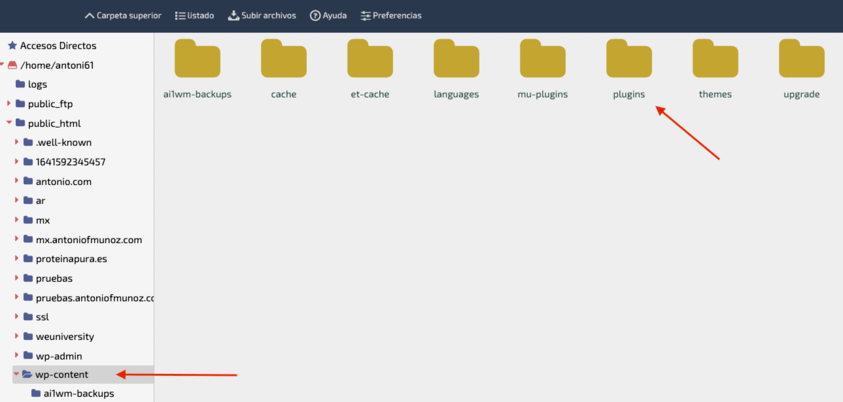This screenshot has width=843, height=402.
Task: Click the upgrade folder name label
Action: pyautogui.click(x=802, y=95)
